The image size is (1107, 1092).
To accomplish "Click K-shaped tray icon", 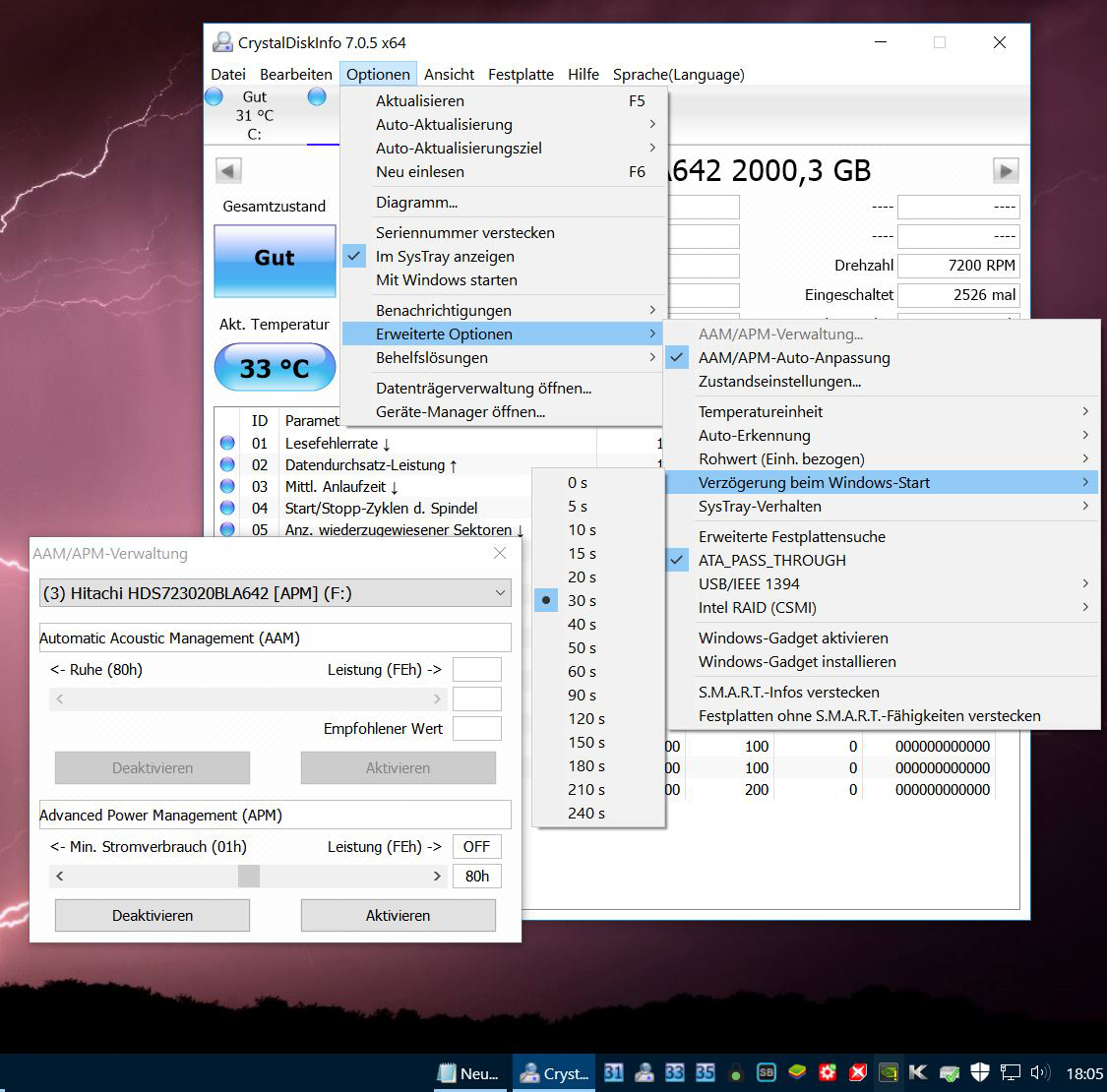I will [918, 1073].
